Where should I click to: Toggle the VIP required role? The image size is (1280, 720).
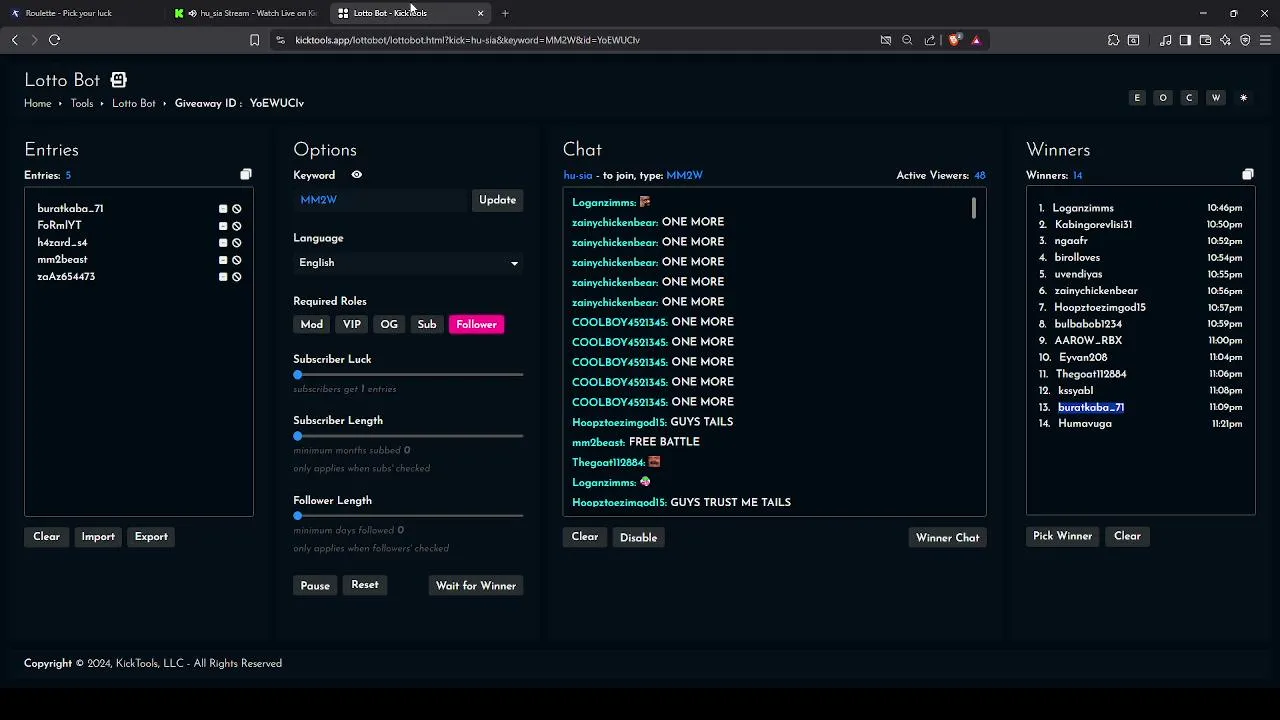click(x=352, y=324)
